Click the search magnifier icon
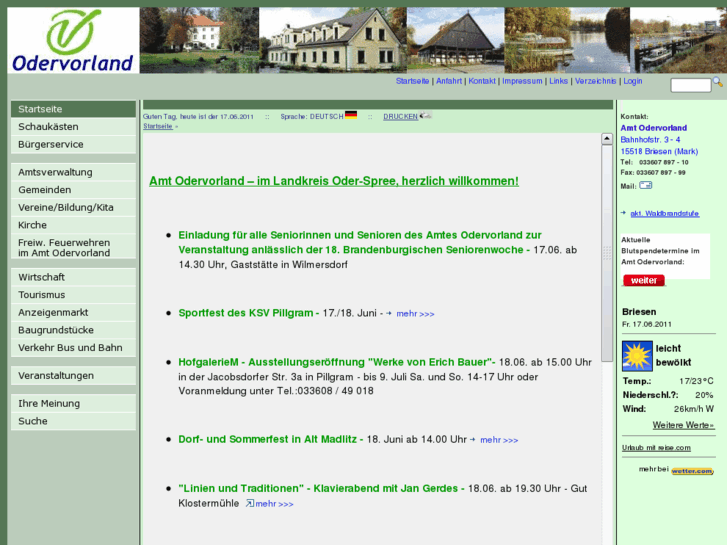 (718, 82)
